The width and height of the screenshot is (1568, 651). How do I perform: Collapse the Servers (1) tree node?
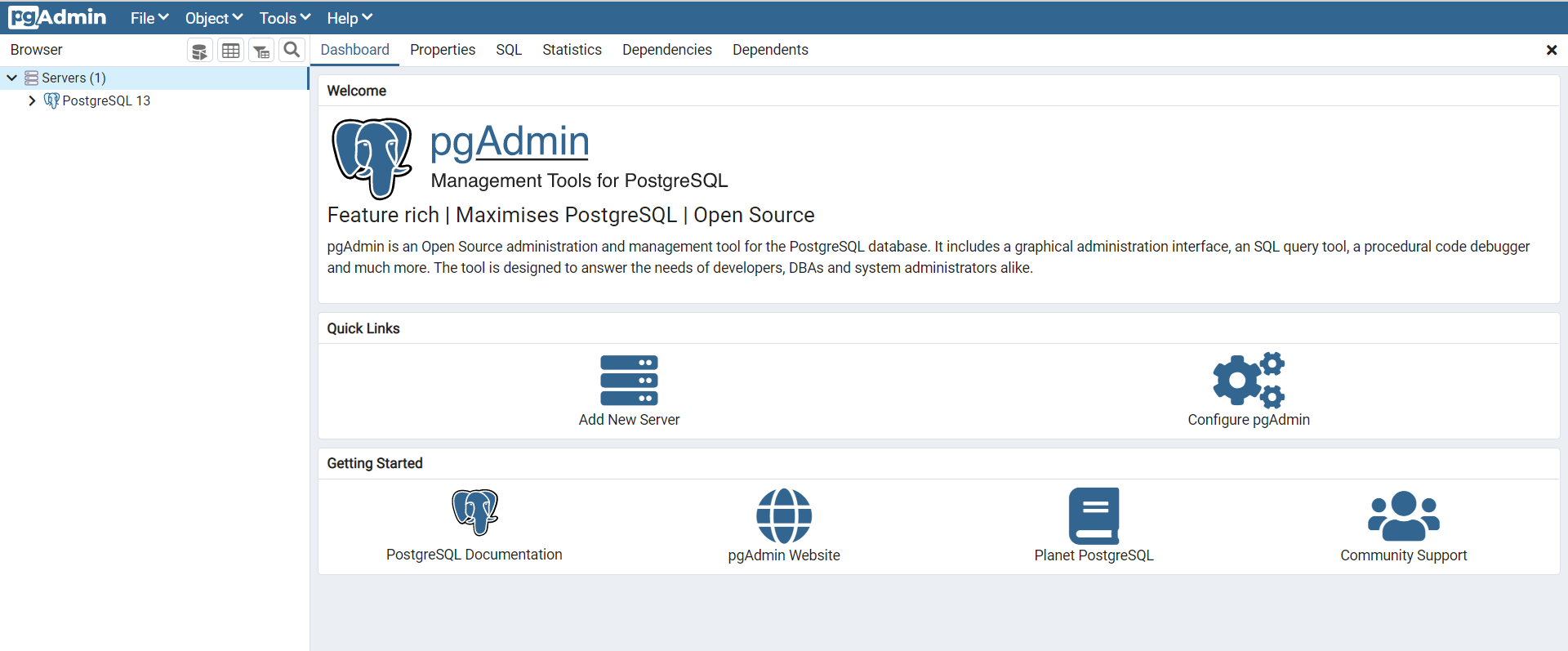[12, 78]
